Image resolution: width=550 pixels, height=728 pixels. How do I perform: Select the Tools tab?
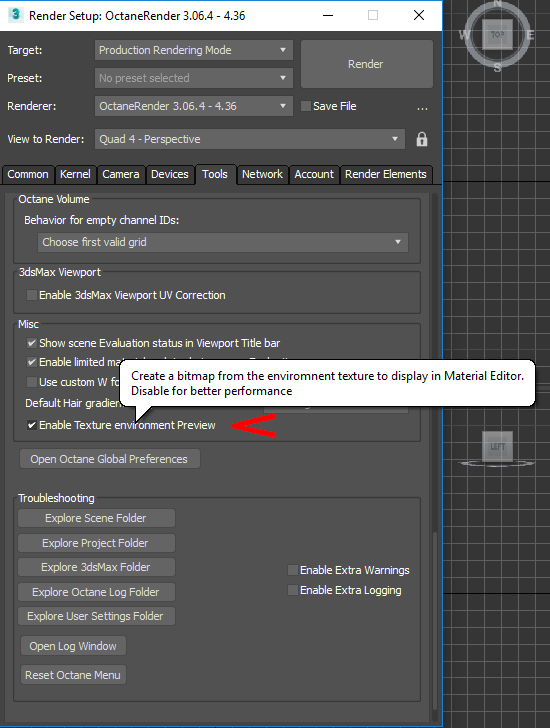coord(215,175)
